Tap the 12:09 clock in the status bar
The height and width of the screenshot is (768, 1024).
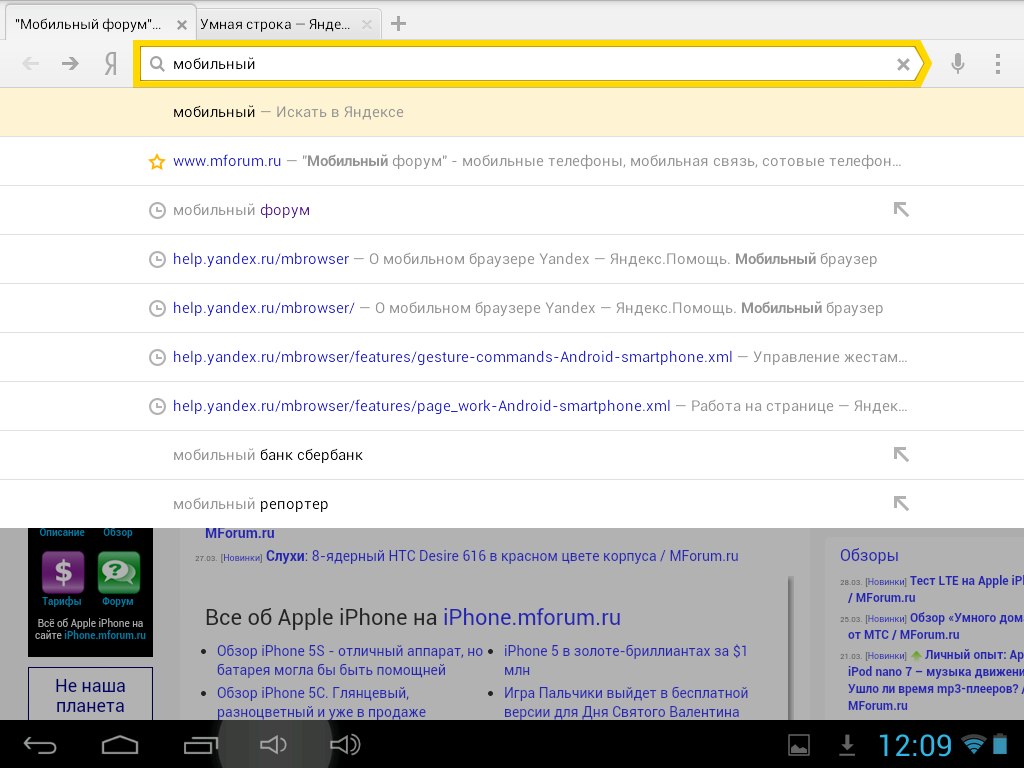click(x=915, y=745)
